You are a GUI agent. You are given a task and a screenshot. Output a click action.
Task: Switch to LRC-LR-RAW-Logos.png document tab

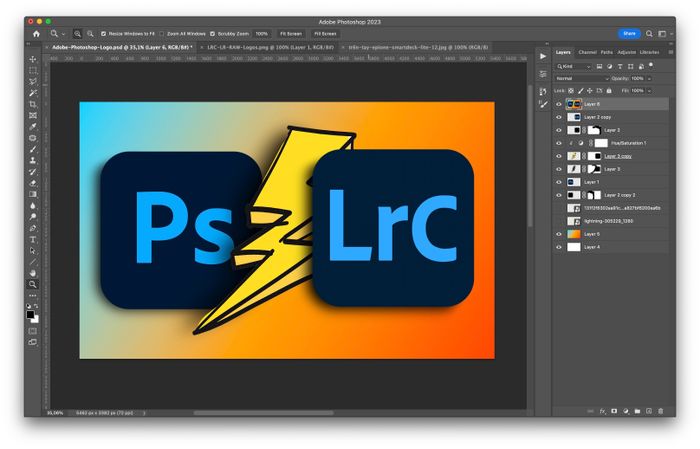(x=270, y=47)
